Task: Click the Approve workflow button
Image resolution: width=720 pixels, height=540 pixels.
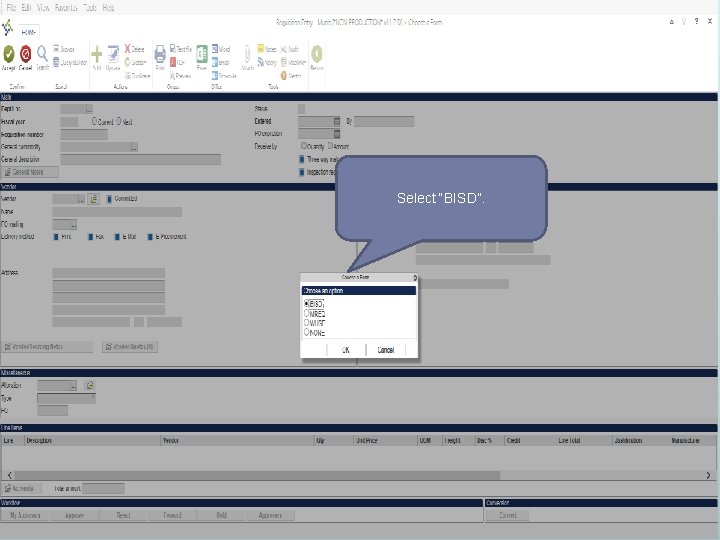Action: pyautogui.click(x=74, y=515)
